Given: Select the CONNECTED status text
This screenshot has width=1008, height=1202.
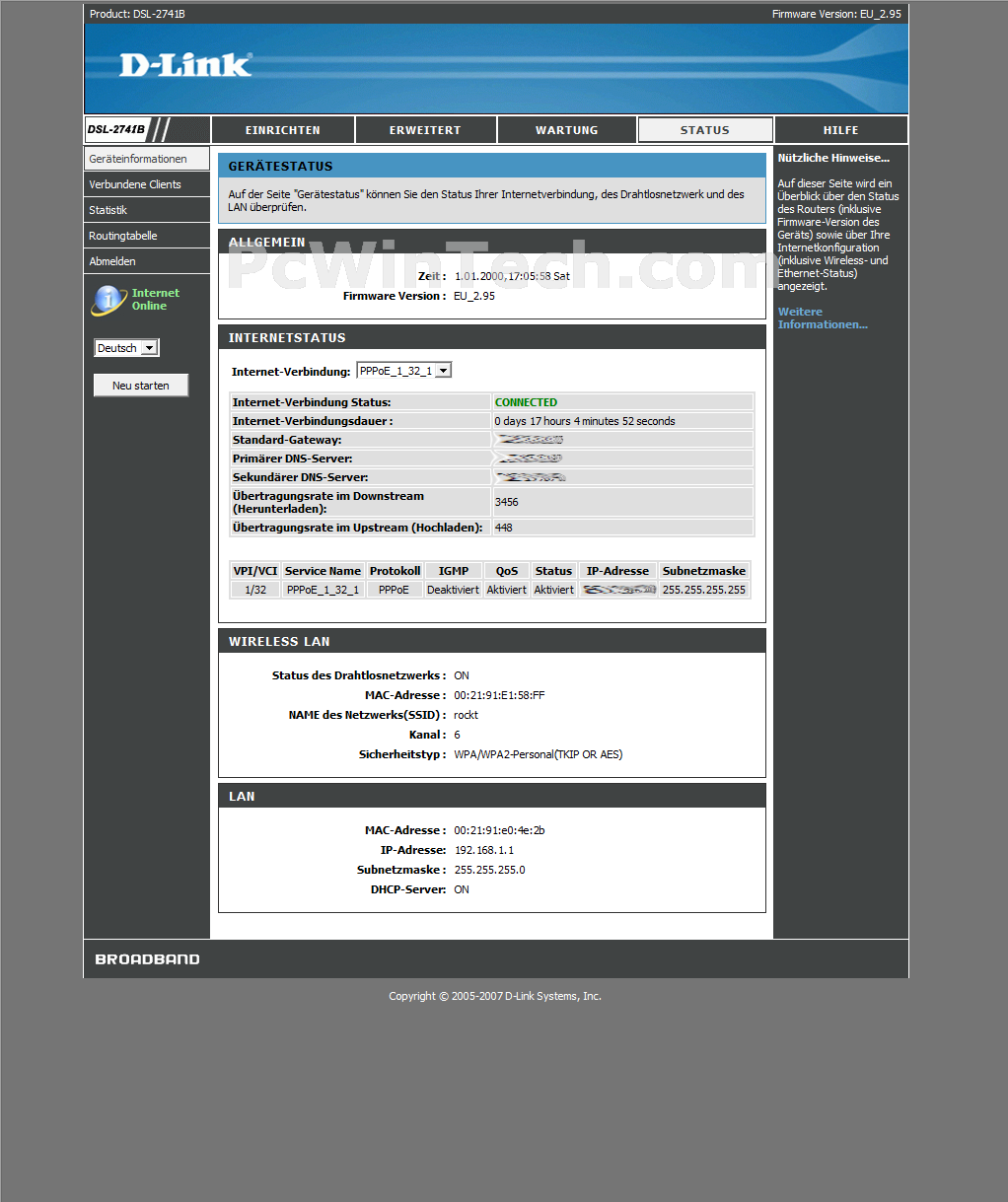Looking at the screenshot, I should [x=526, y=402].
